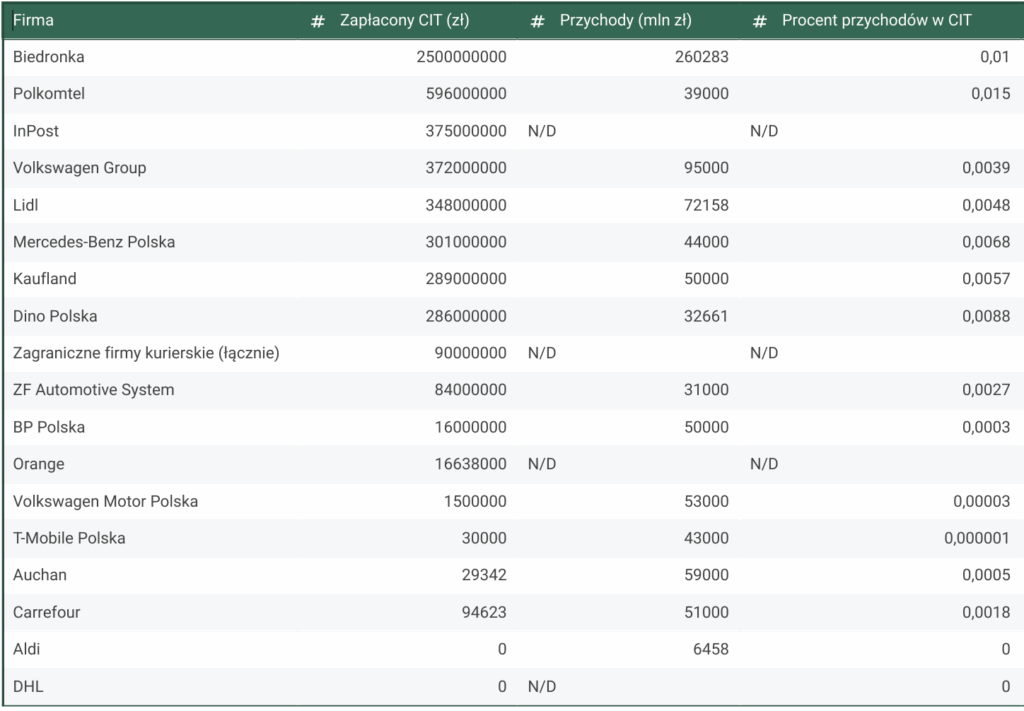Click the Polkomtel CIT value 596000000
This screenshot has width=1024, height=711.
pos(461,94)
